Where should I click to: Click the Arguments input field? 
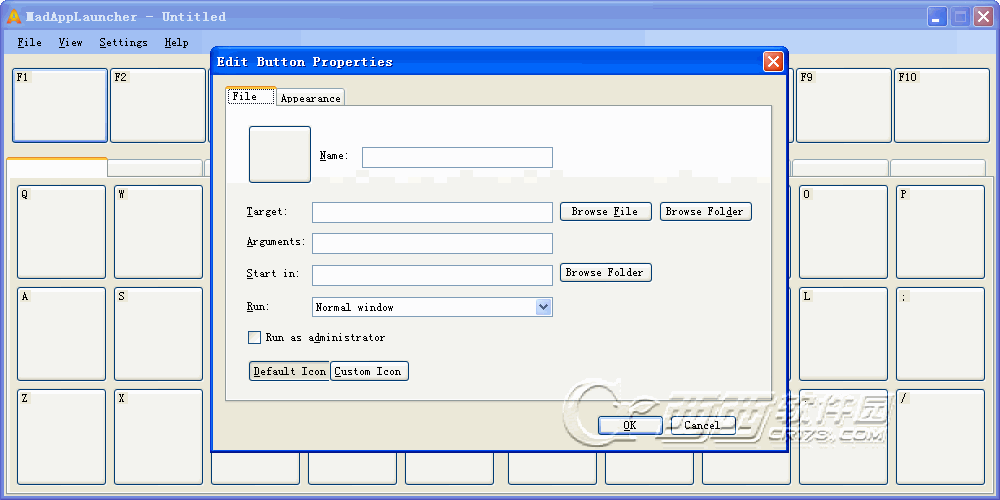(x=432, y=243)
